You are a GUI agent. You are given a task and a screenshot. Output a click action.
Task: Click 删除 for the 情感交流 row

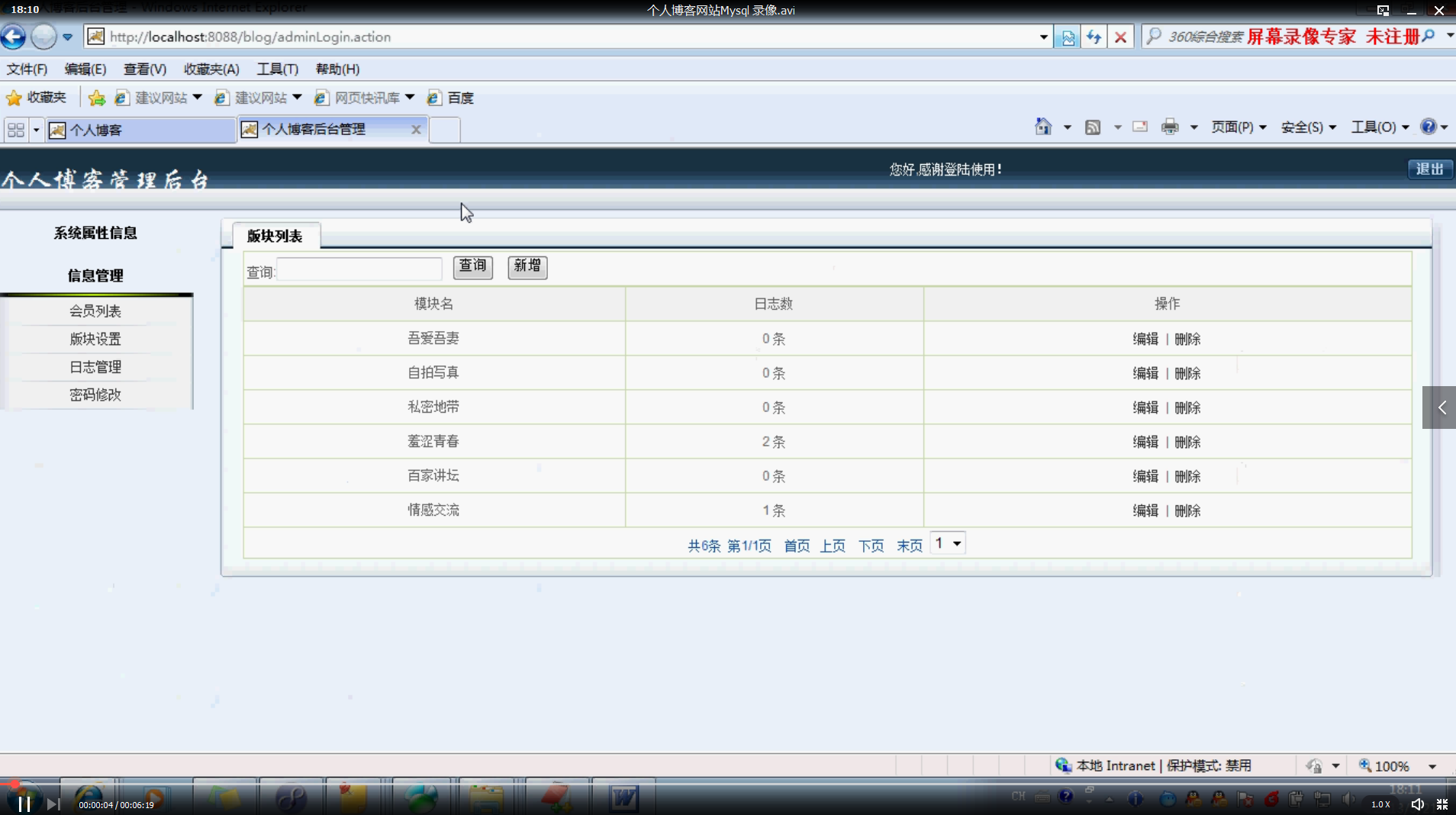[x=1187, y=511]
